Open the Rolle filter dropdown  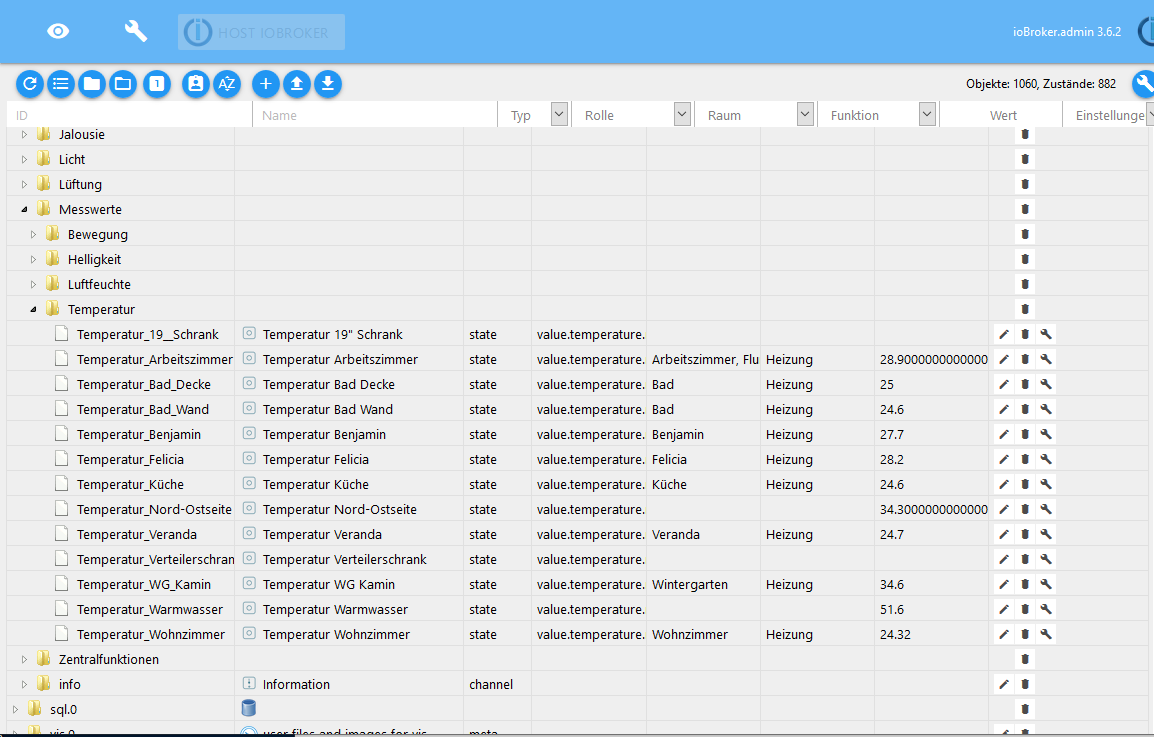tap(682, 114)
